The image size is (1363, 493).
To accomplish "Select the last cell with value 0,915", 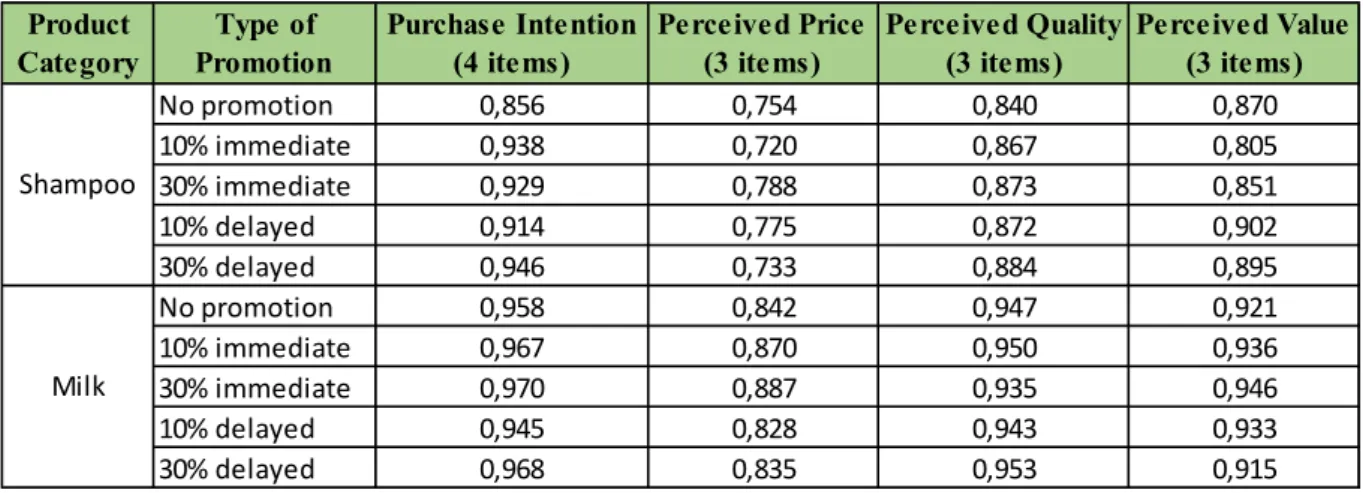I will click(1240, 468).
